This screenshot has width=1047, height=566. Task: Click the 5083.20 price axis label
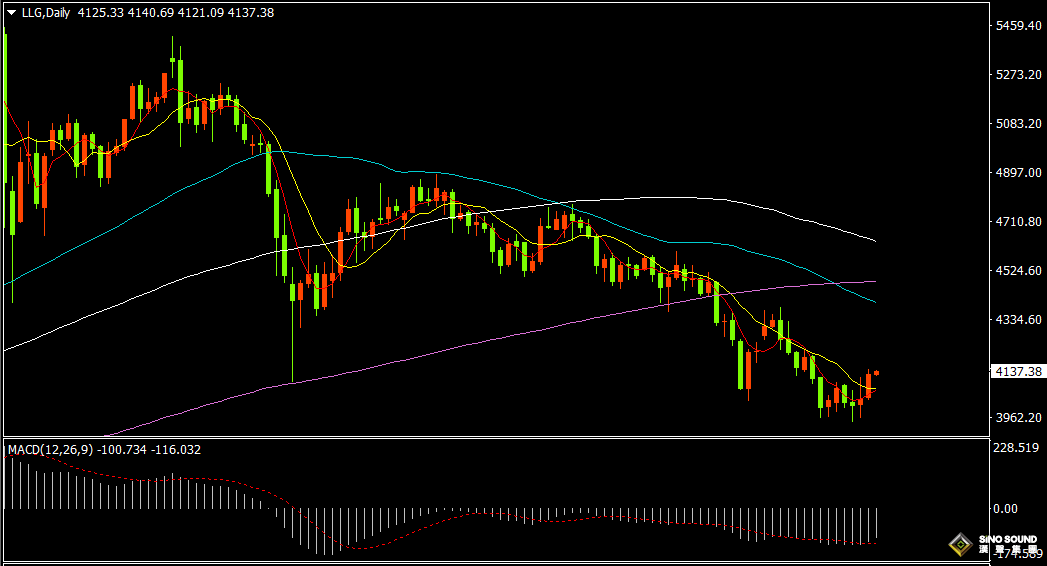(1018, 123)
